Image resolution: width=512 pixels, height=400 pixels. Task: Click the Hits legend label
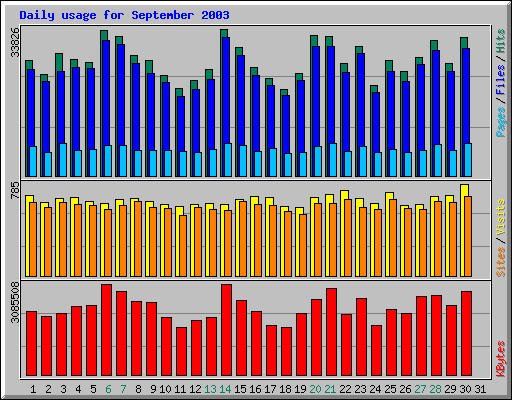pos(500,41)
